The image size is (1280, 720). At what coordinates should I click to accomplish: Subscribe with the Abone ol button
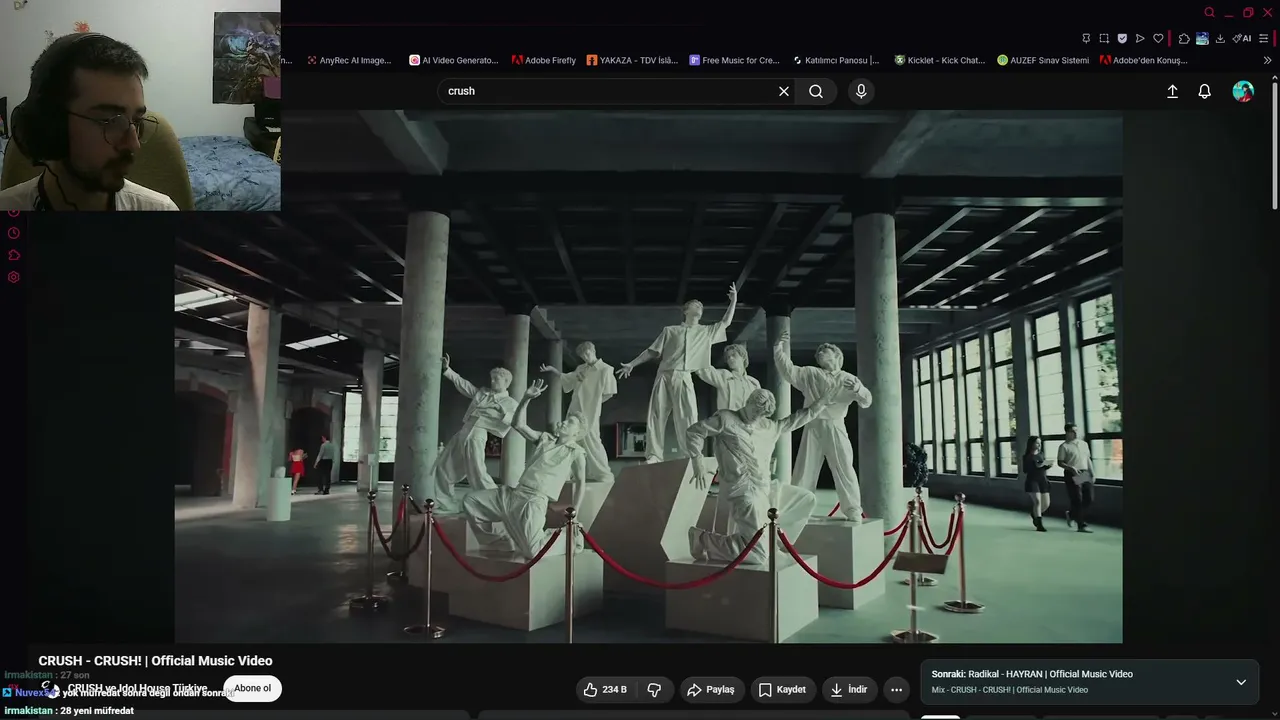(x=252, y=688)
